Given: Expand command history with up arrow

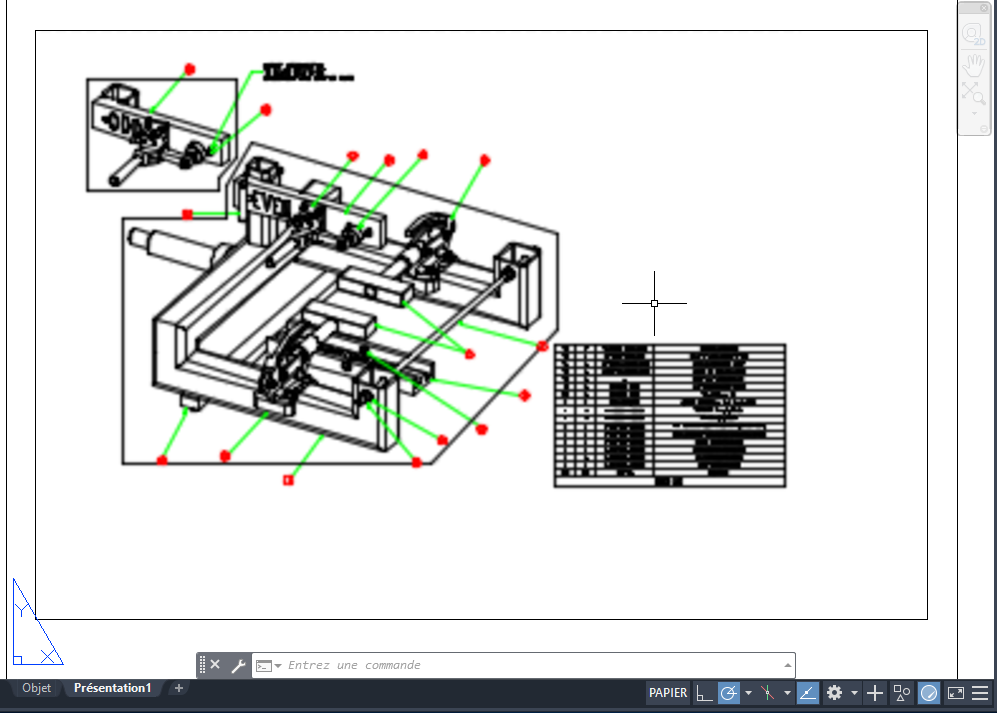Looking at the screenshot, I should 788,665.
